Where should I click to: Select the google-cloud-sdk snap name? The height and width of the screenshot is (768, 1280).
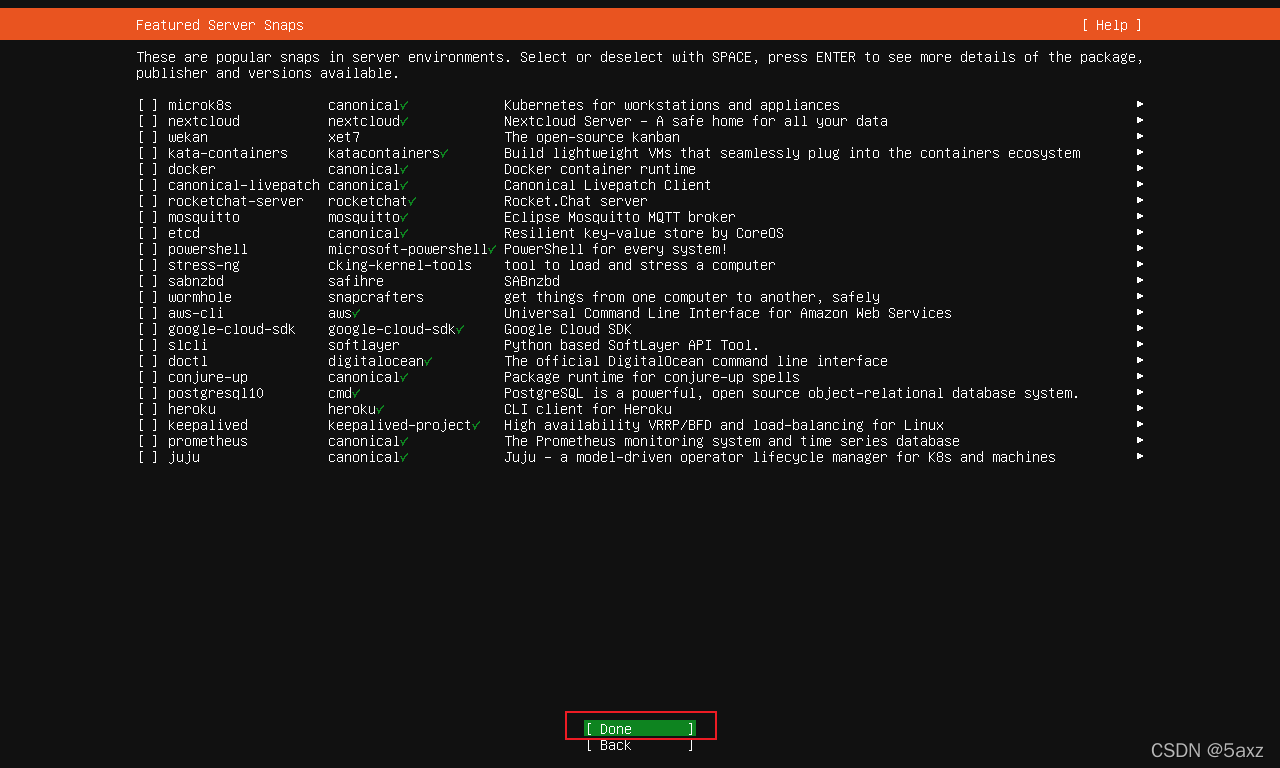[232, 329]
